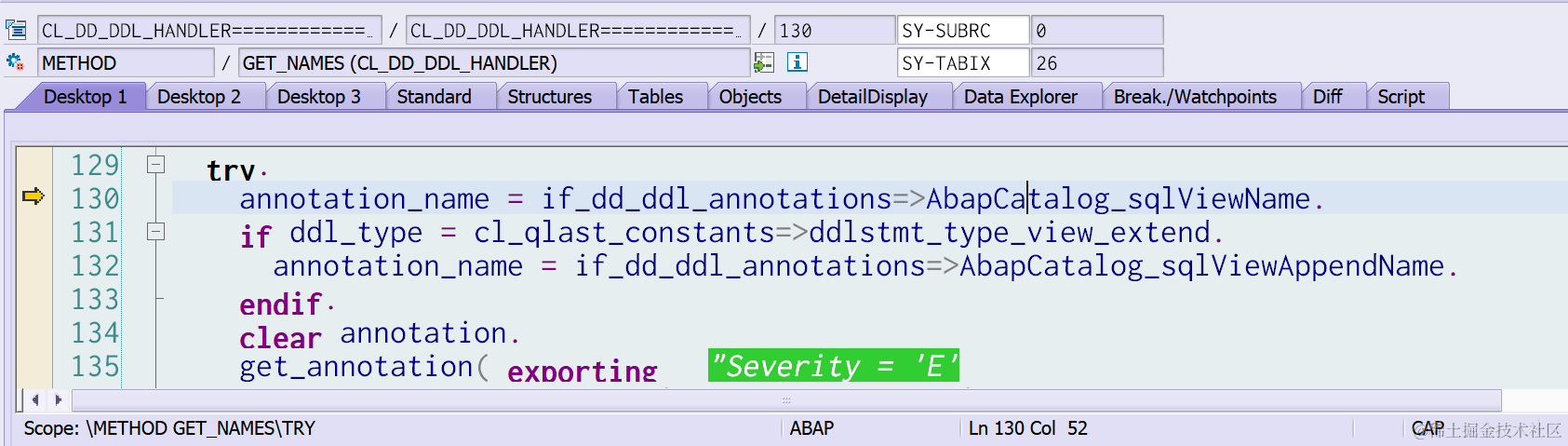
Task: Click the green "Severity = 'E'" tooltip
Action: 834,366
